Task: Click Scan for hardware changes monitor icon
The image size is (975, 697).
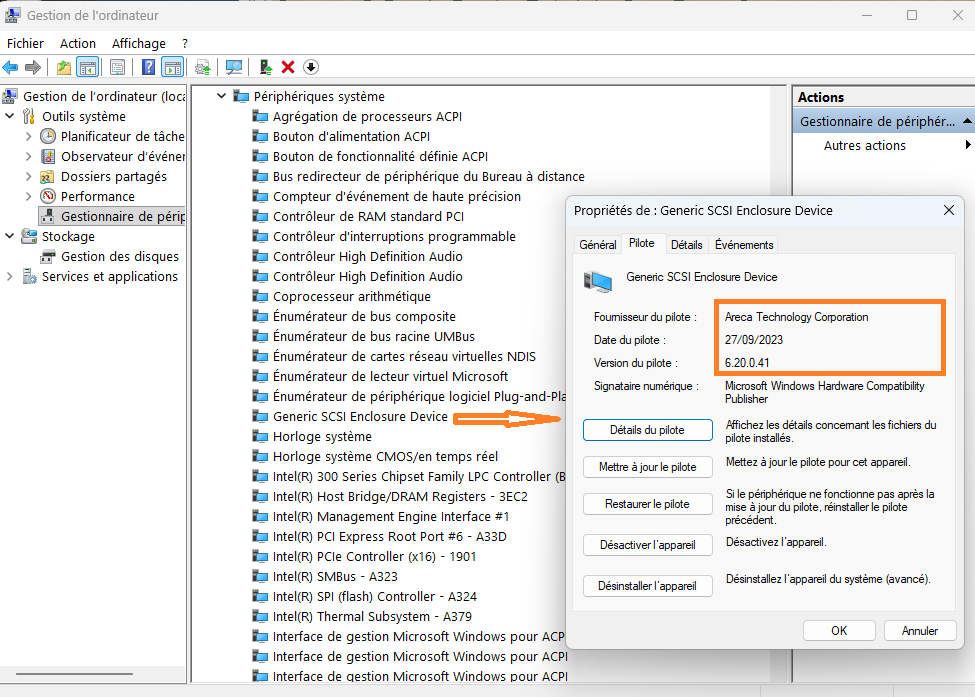Action: pyautogui.click(x=234, y=67)
